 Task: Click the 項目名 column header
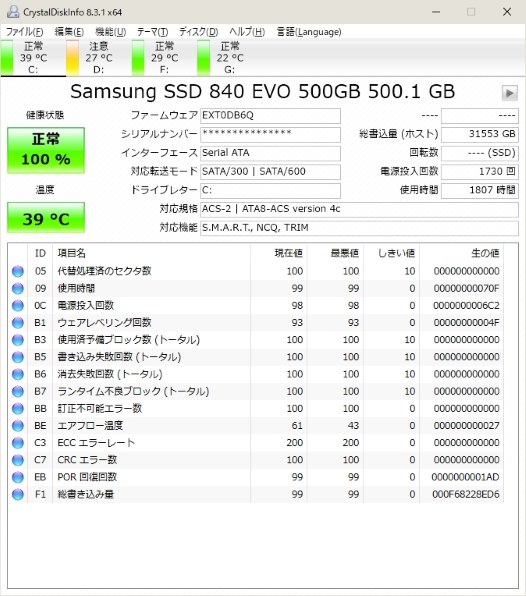click(x=151, y=253)
